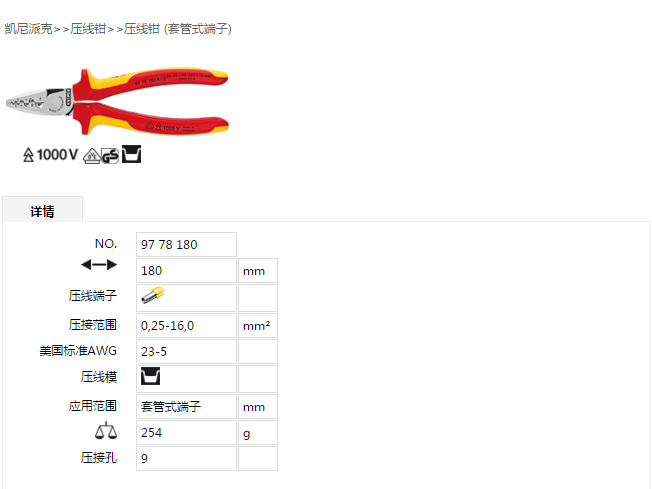Image resolution: width=652 pixels, height=489 pixels.
Task: Click the double-arrow length icon
Action: [99, 264]
